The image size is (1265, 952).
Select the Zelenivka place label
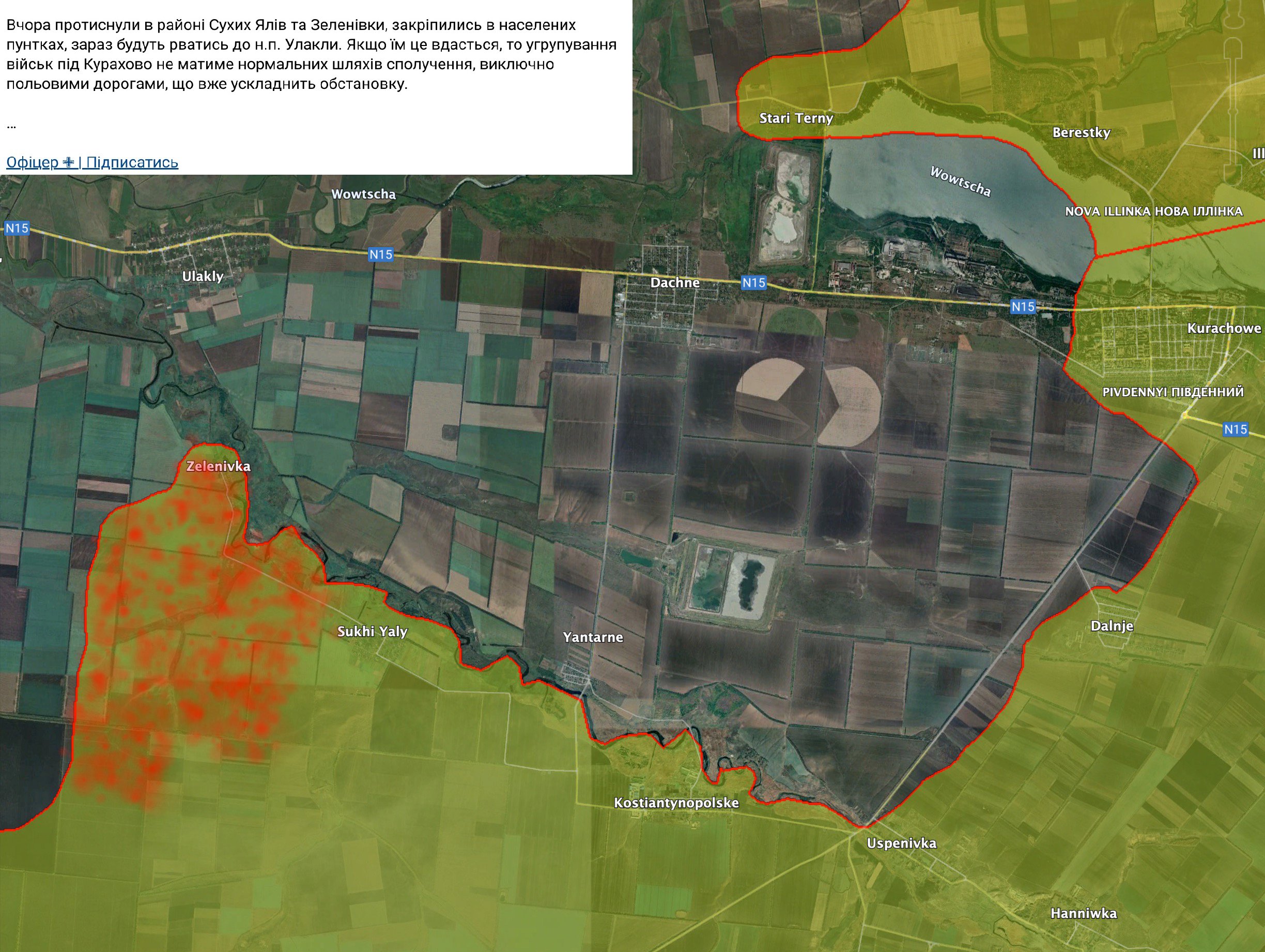point(219,466)
